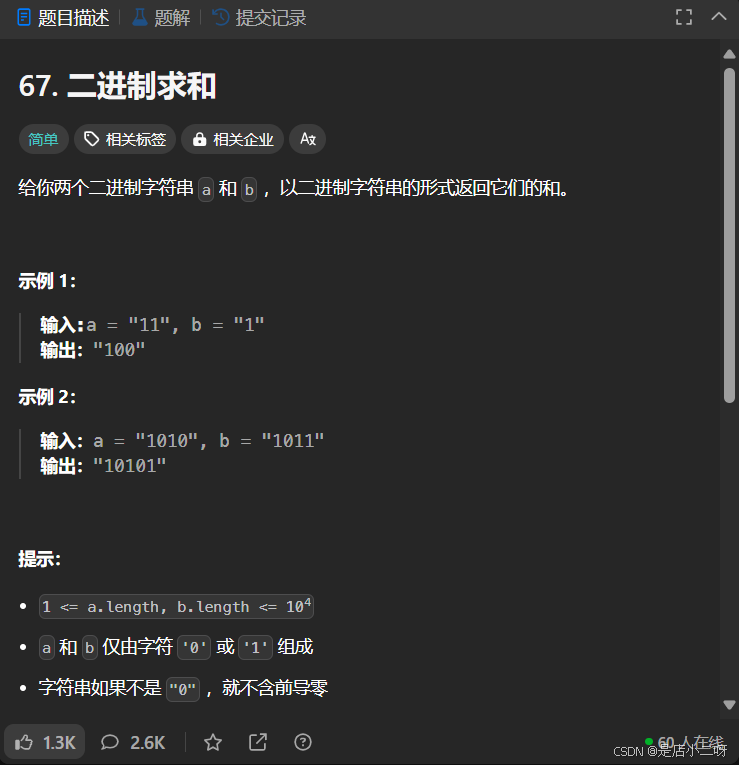Open the comments showing 2.6K
The image size is (739, 765).
(133, 743)
